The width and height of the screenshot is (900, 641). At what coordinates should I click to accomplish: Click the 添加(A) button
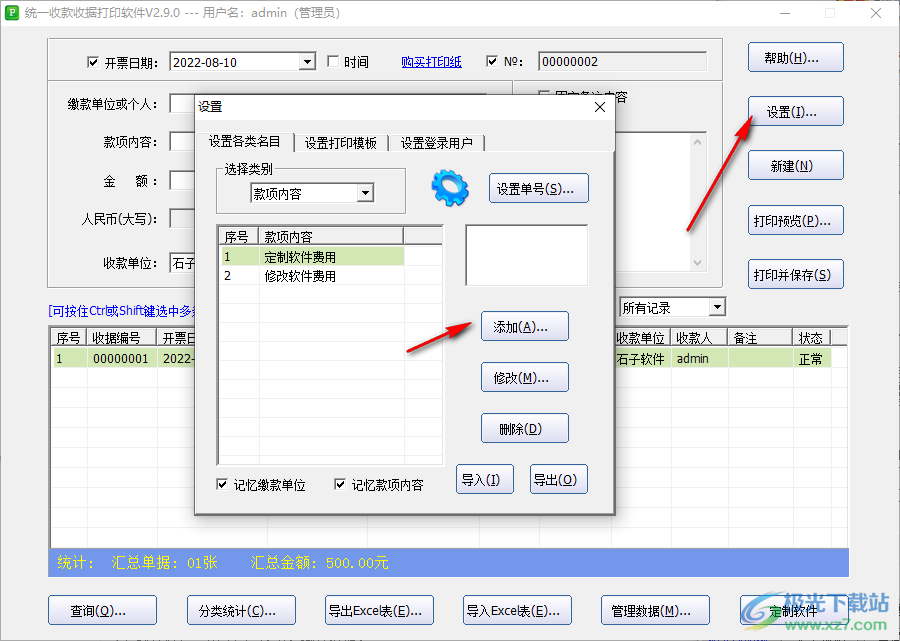click(524, 326)
